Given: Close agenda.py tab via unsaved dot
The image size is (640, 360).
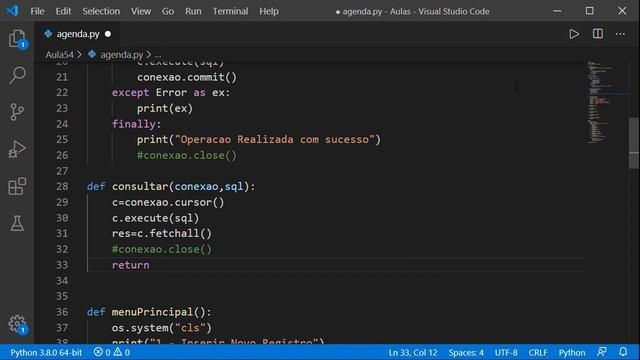Looking at the screenshot, I should 108,34.
